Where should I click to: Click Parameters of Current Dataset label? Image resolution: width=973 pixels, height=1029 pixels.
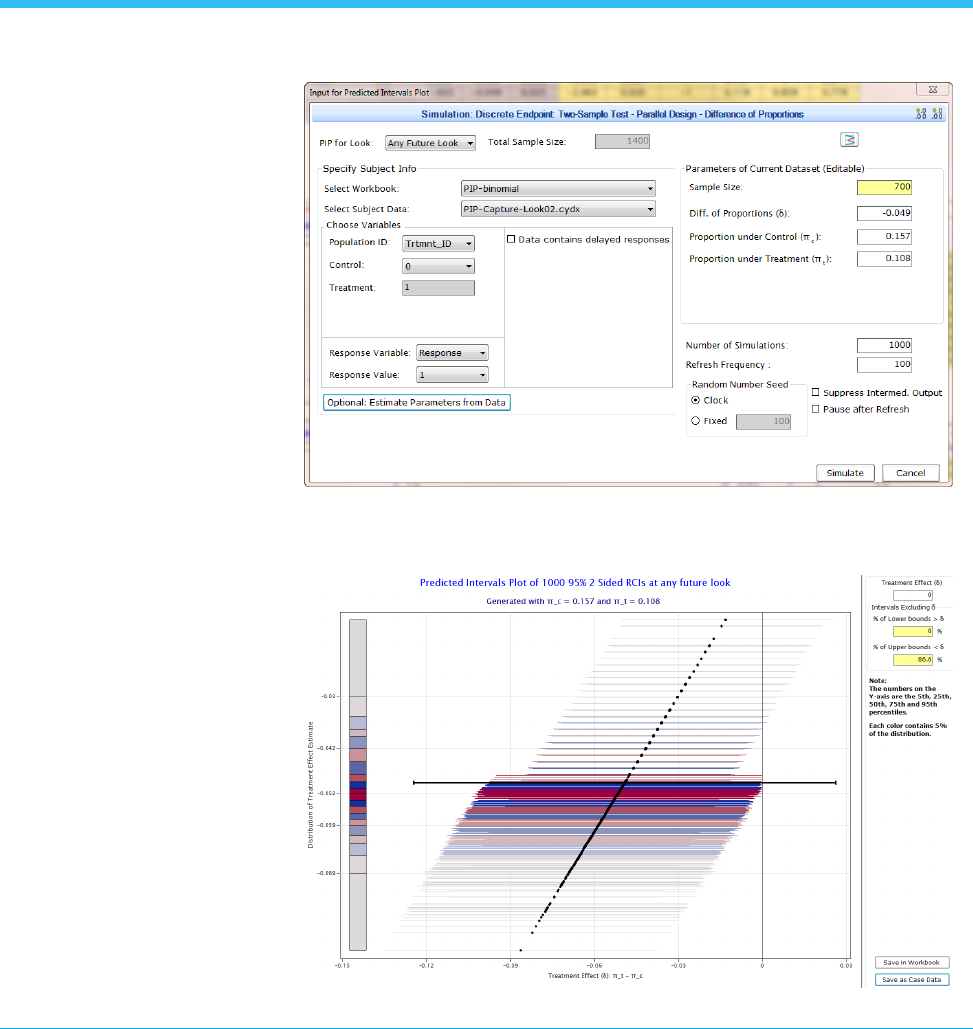(x=775, y=169)
